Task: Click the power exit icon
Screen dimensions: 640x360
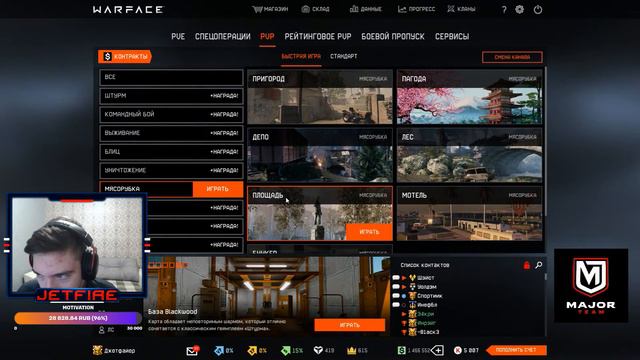Action: pos(538,9)
